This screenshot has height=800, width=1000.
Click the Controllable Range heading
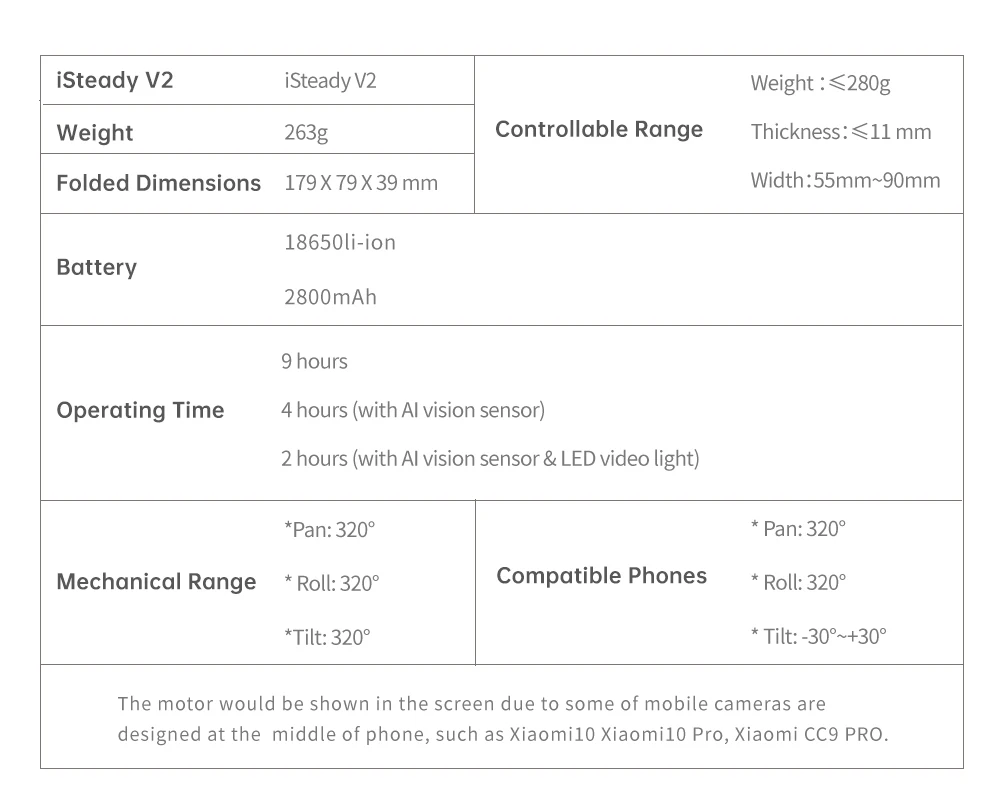pos(599,129)
